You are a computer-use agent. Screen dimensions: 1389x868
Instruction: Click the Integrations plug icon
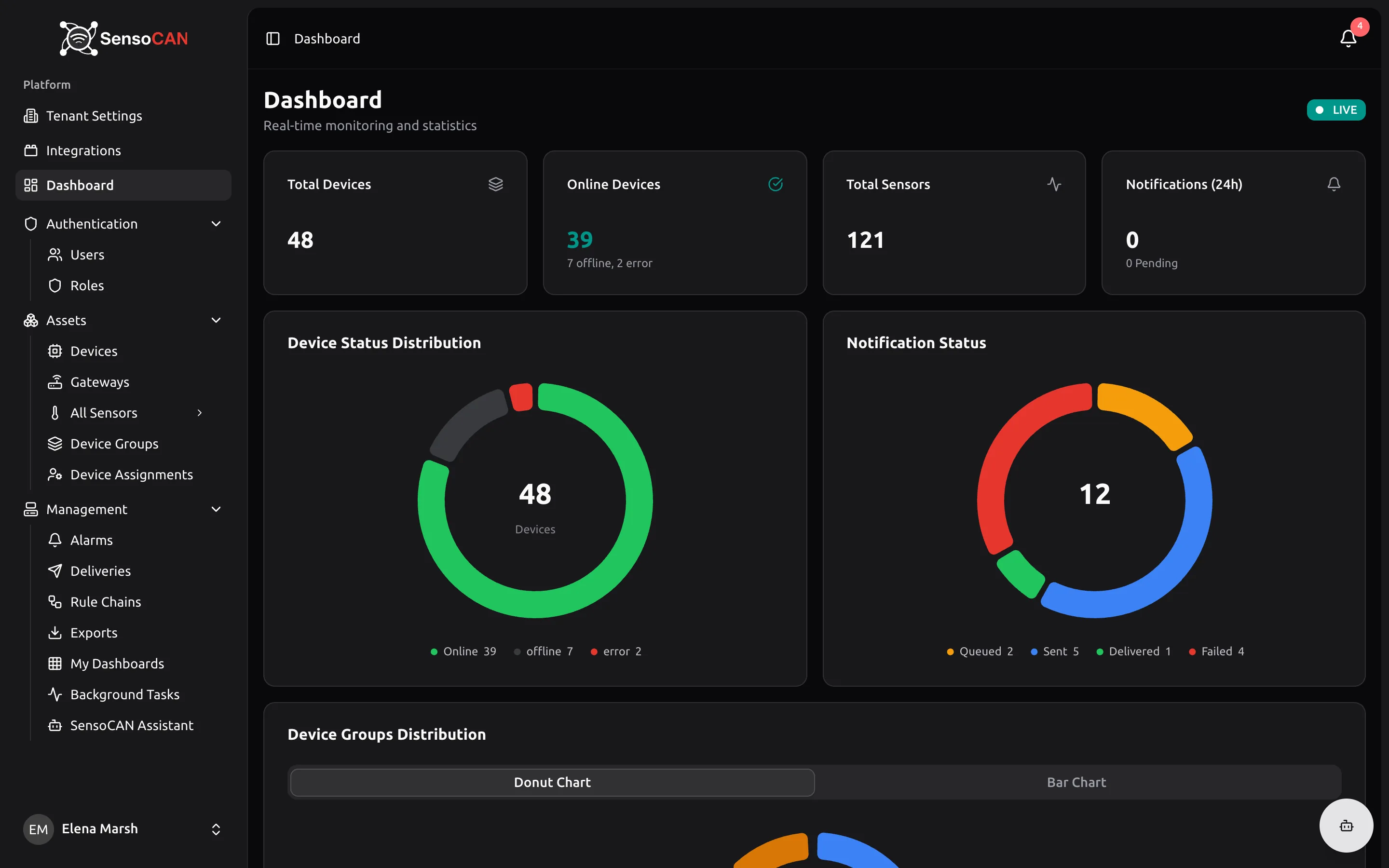pyautogui.click(x=30, y=150)
